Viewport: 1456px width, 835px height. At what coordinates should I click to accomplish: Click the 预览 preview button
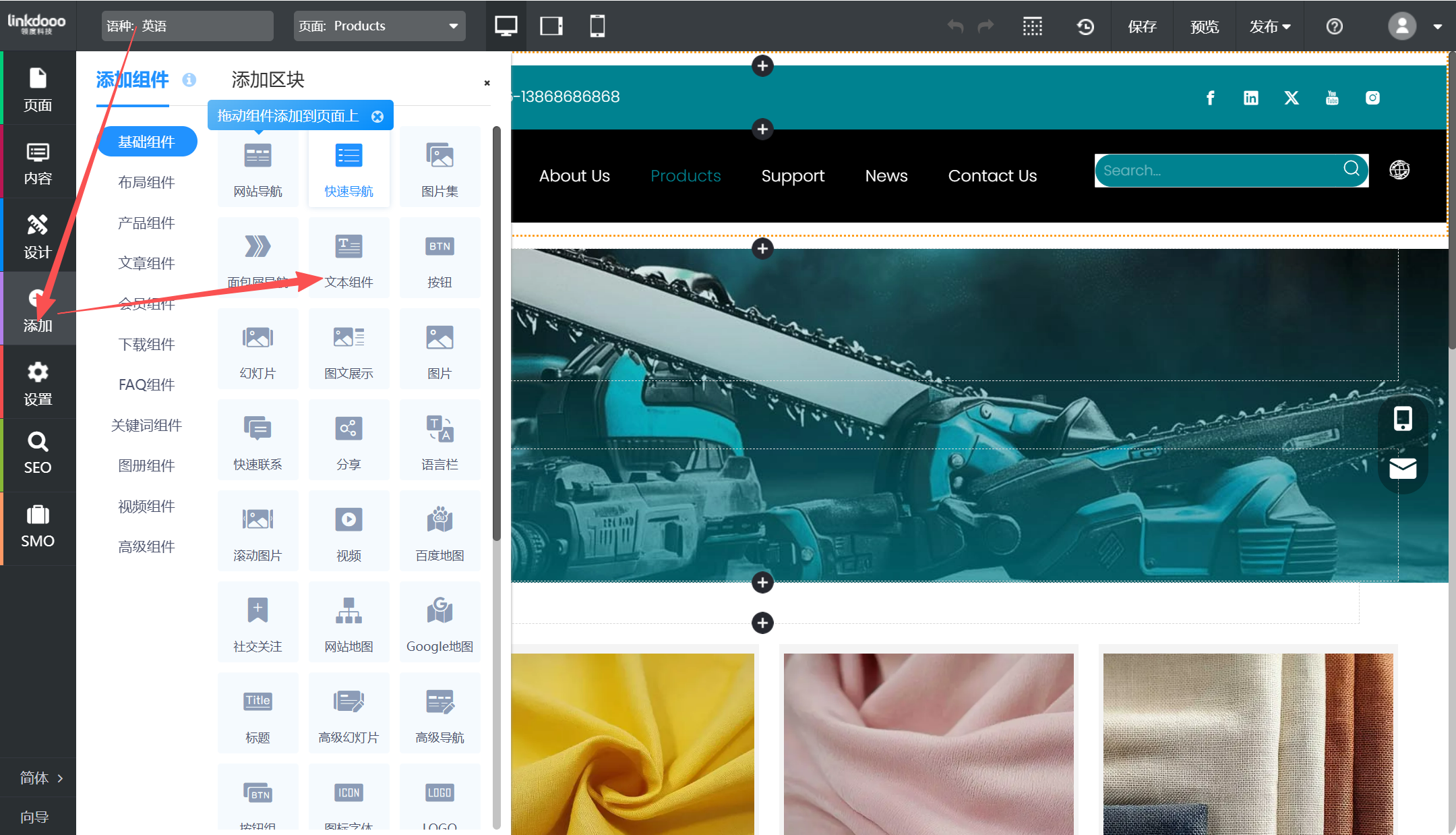coord(1205,26)
